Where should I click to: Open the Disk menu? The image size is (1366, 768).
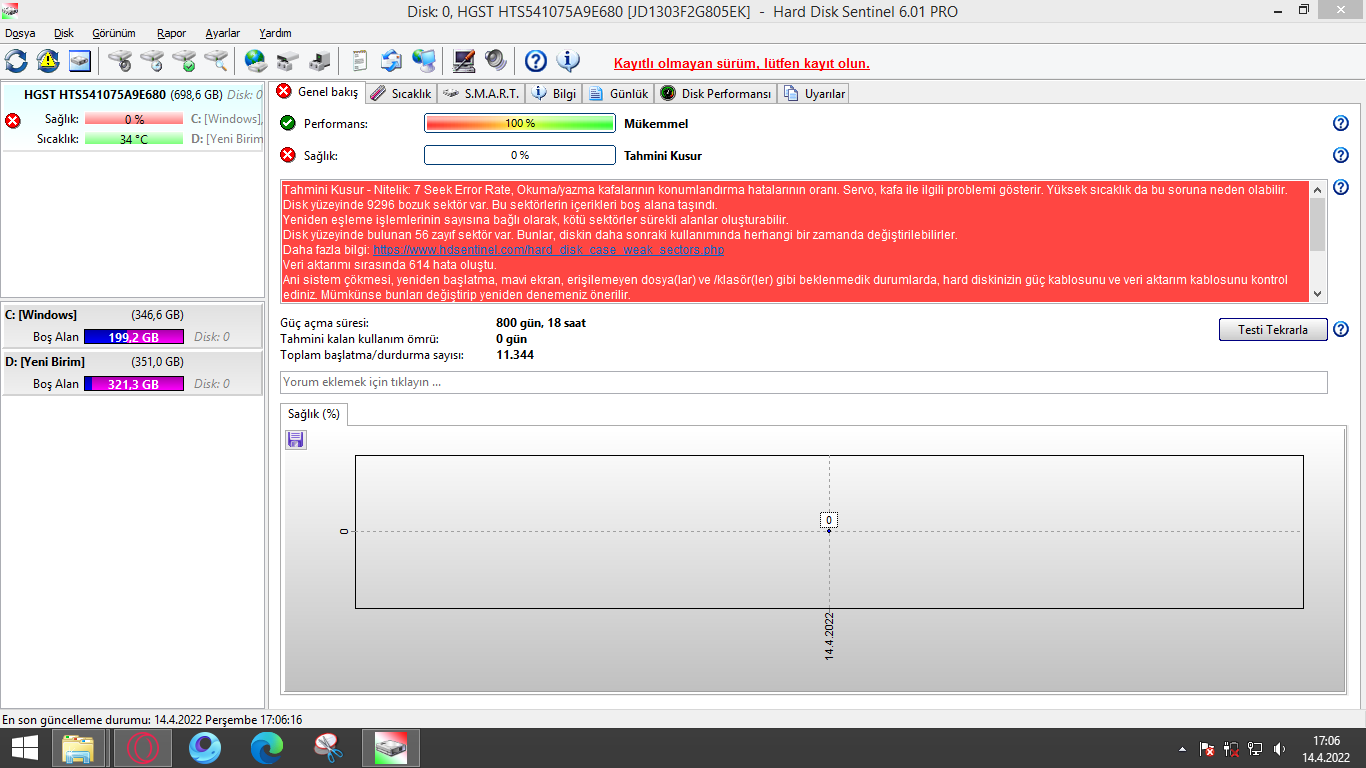point(64,33)
